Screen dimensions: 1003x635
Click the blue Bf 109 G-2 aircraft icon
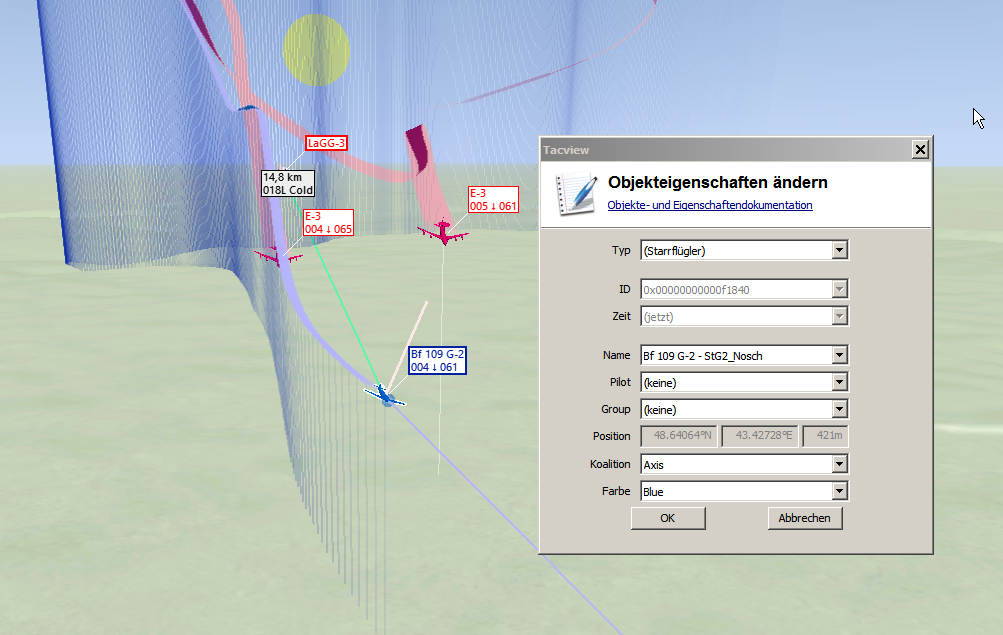[384, 393]
